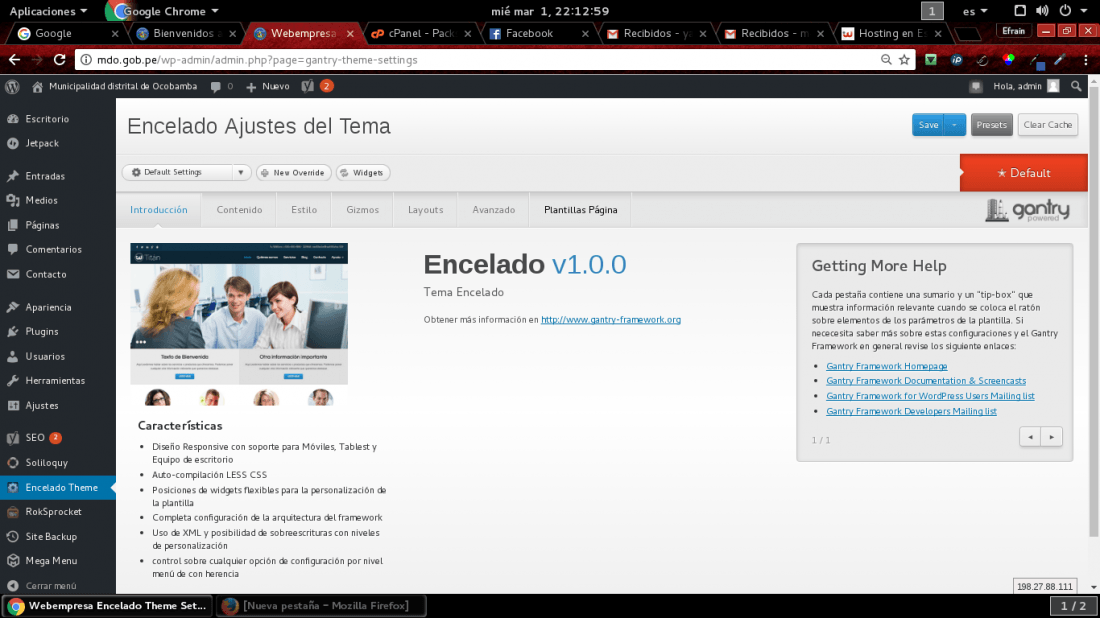Click the previous tip arrow in help box

point(1030,437)
